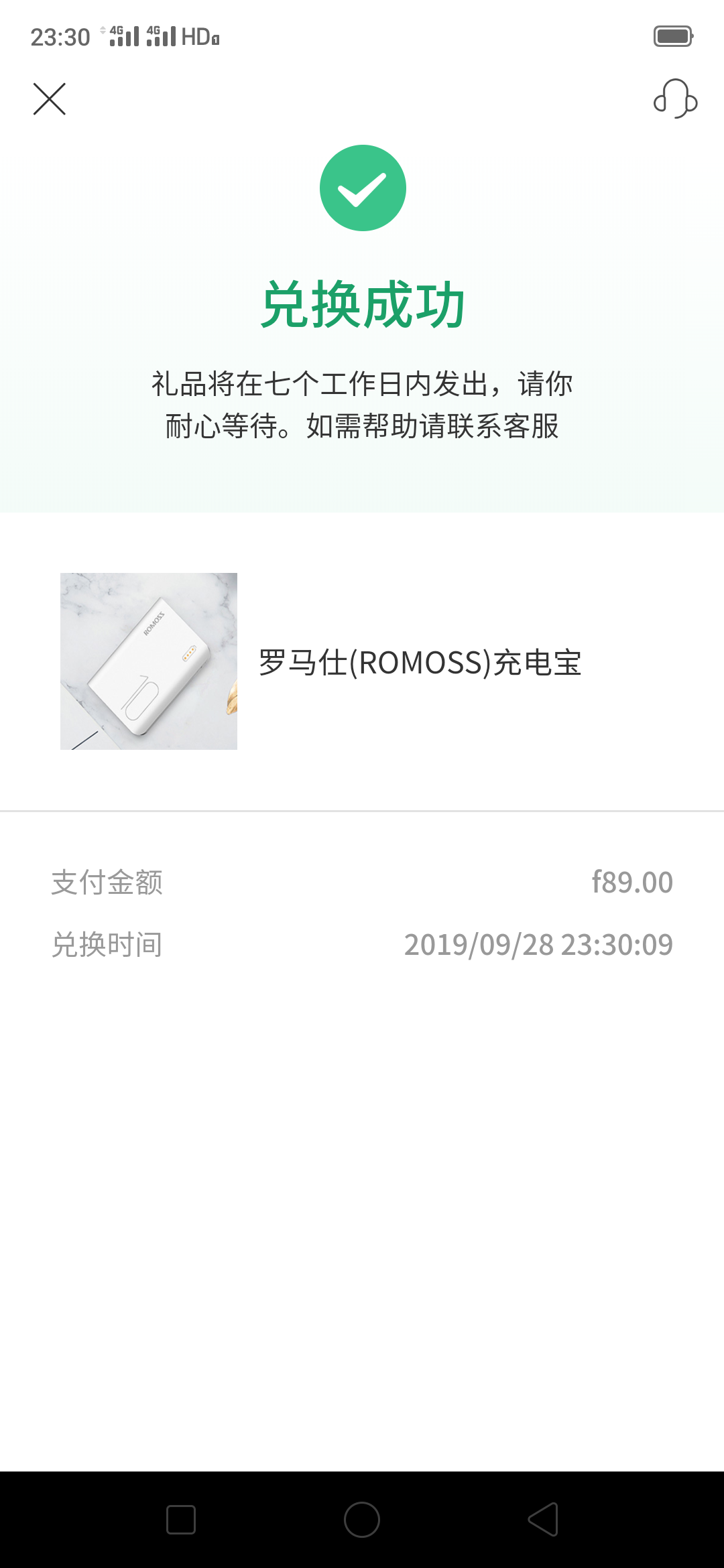This screenshot has width=724, height=1568.
Task: Open customer service headset icon
Action: [x=675, y=99]
